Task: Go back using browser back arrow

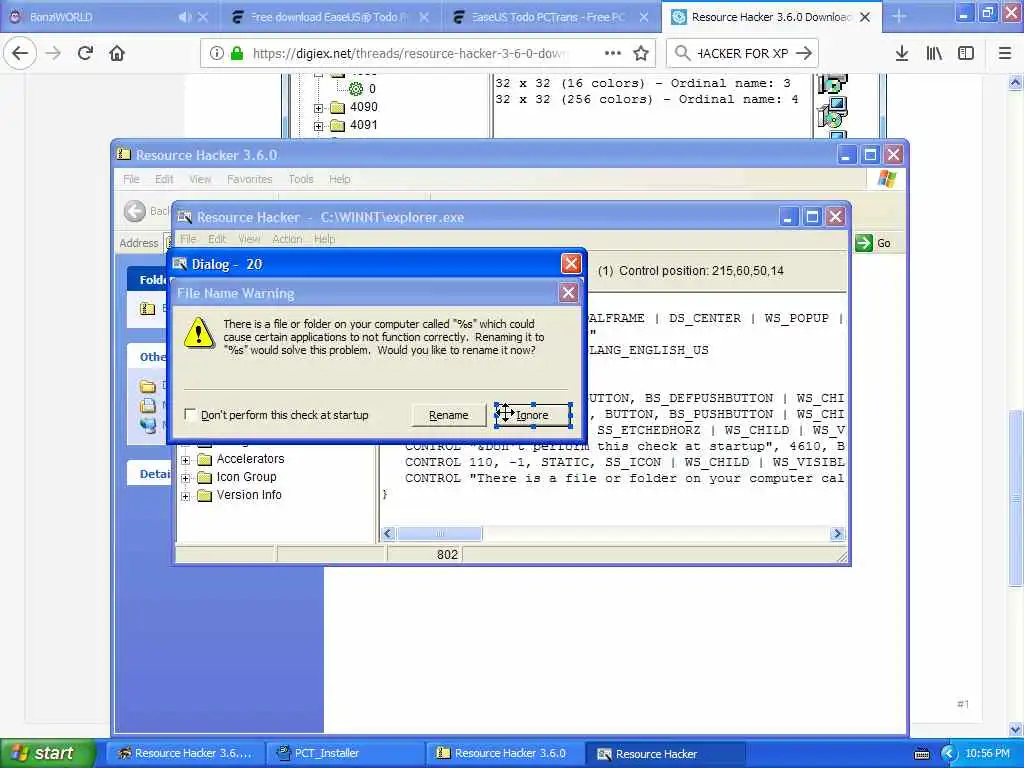Action: coord(20,53)
